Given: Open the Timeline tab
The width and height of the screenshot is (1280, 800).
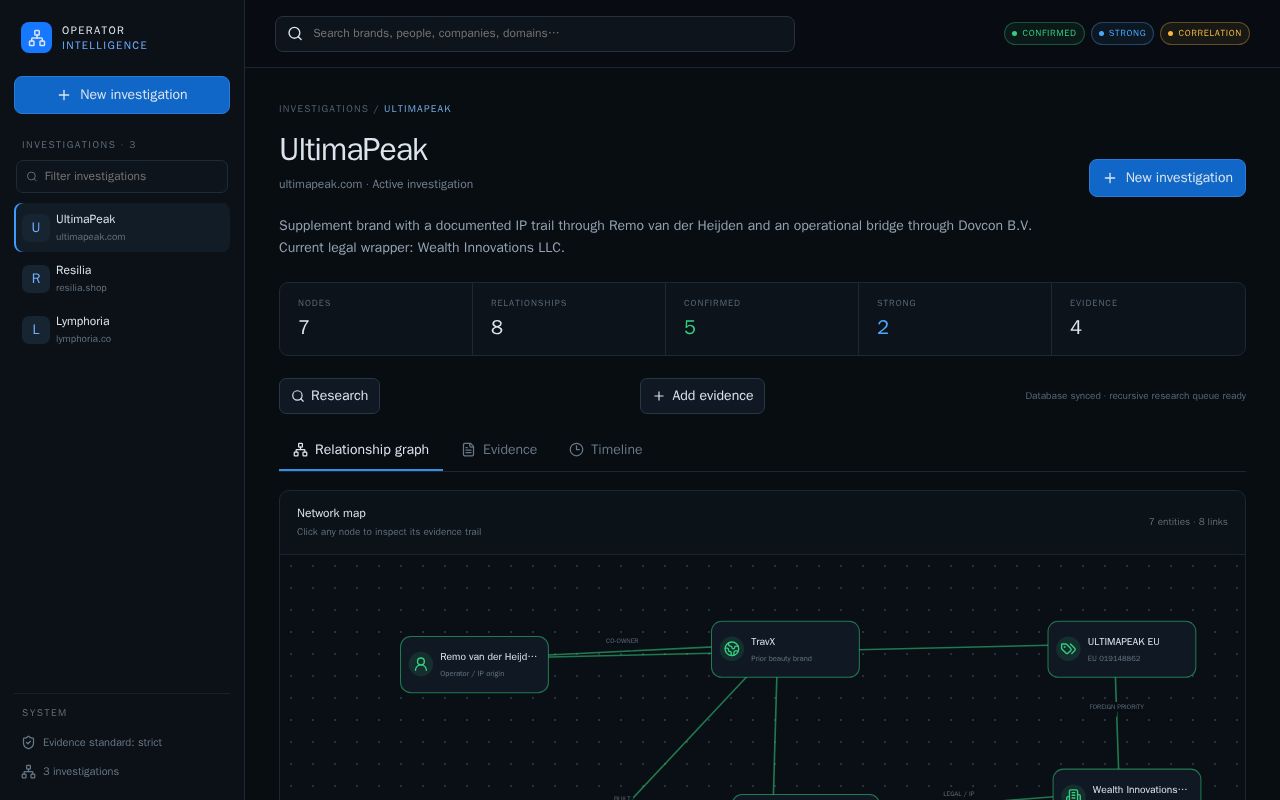Looking at the screenshot, I should pyautogui.click(x=606, y=450).
